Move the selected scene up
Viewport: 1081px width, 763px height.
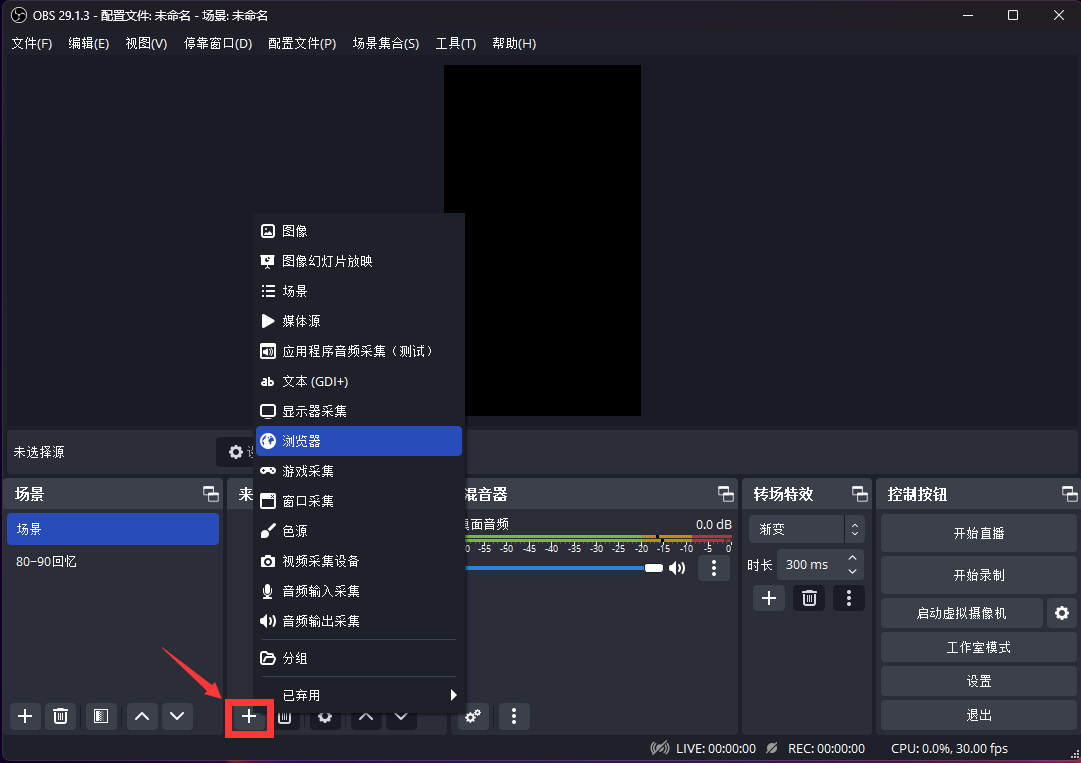tap(141, 716)
